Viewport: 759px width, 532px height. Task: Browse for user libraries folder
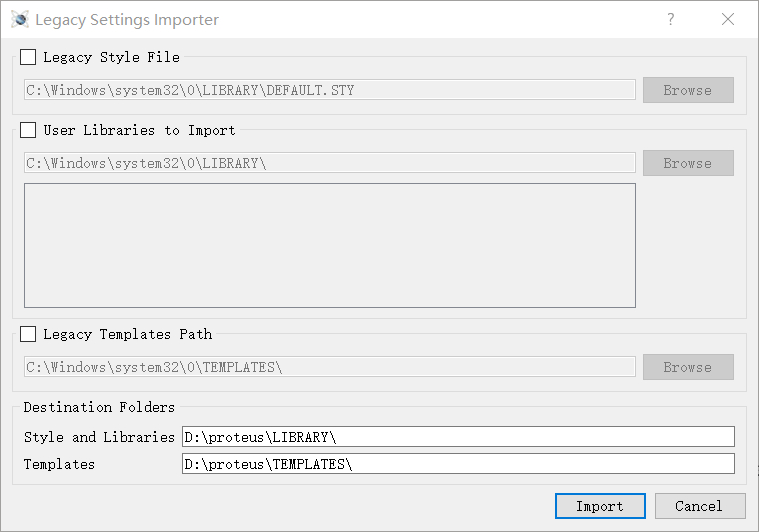[x=688, y=163]
